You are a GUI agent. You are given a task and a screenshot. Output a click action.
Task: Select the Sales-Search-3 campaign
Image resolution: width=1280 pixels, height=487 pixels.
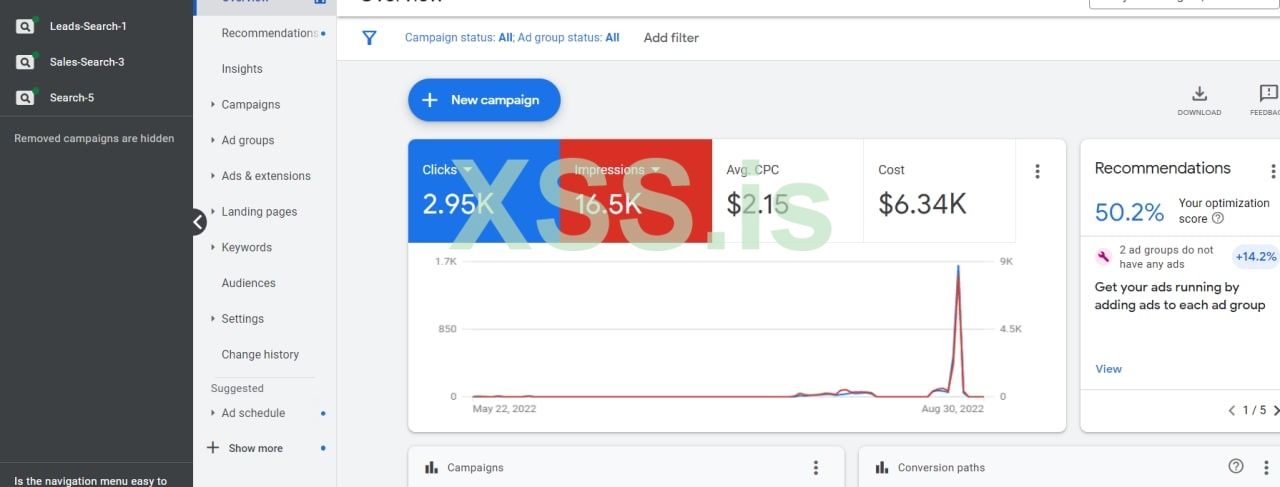click(87, 62)
